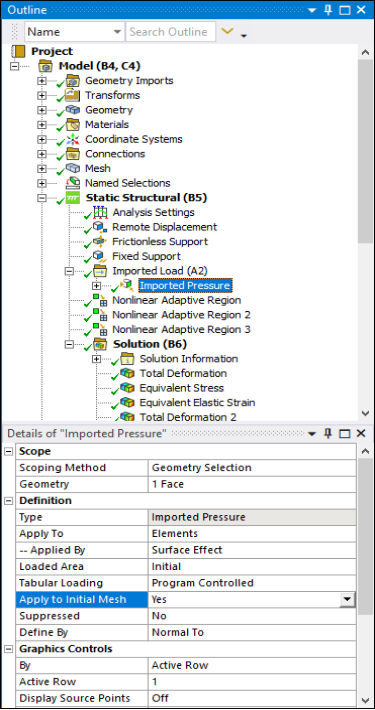Expand the Transforms tree node
This screenshot has height=710, width=375.
(42, 96)
